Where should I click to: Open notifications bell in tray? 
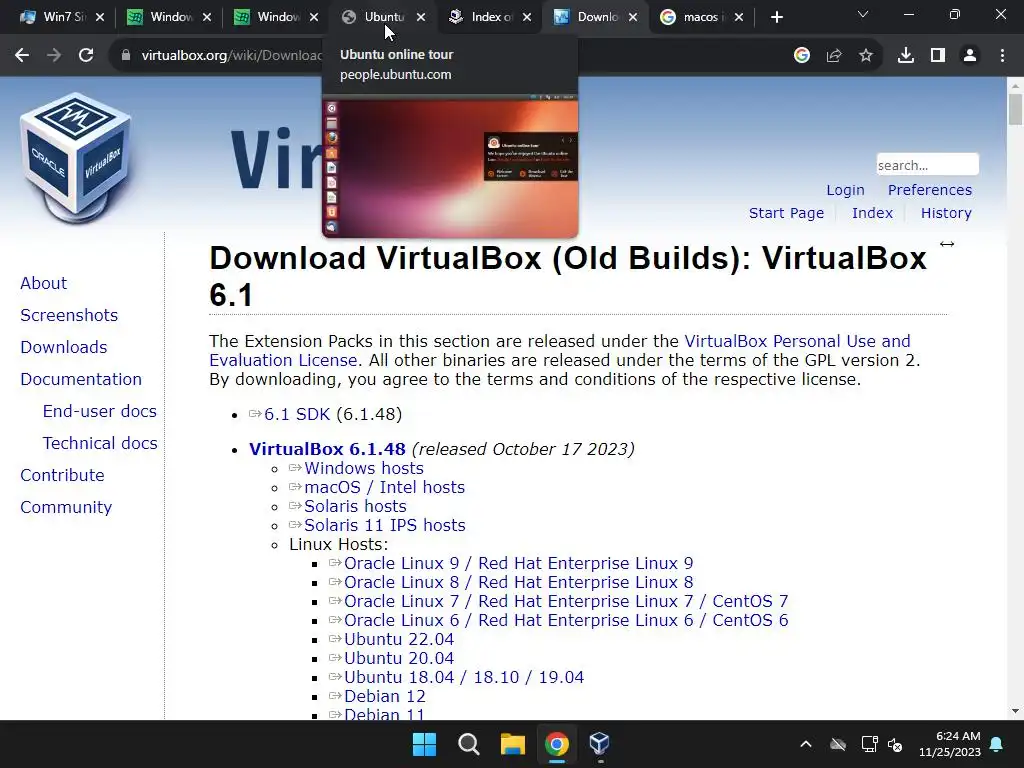997,744
